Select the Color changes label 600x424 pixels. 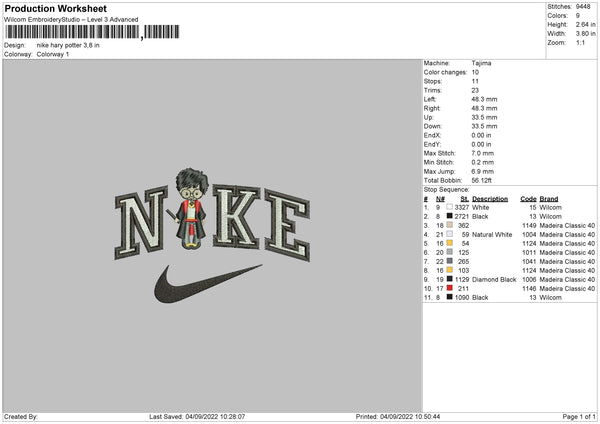(445, 72)
